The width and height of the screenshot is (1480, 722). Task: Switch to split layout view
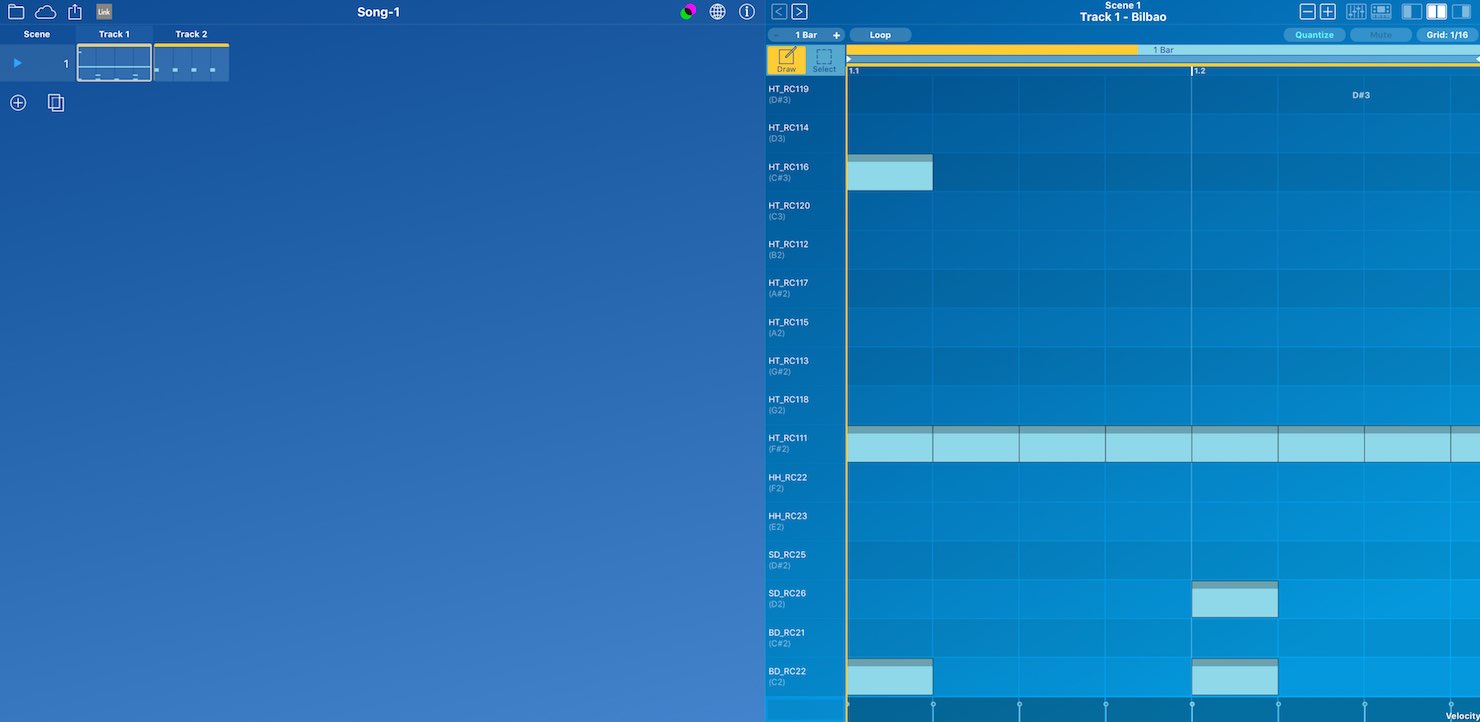tap(1436, 12)
